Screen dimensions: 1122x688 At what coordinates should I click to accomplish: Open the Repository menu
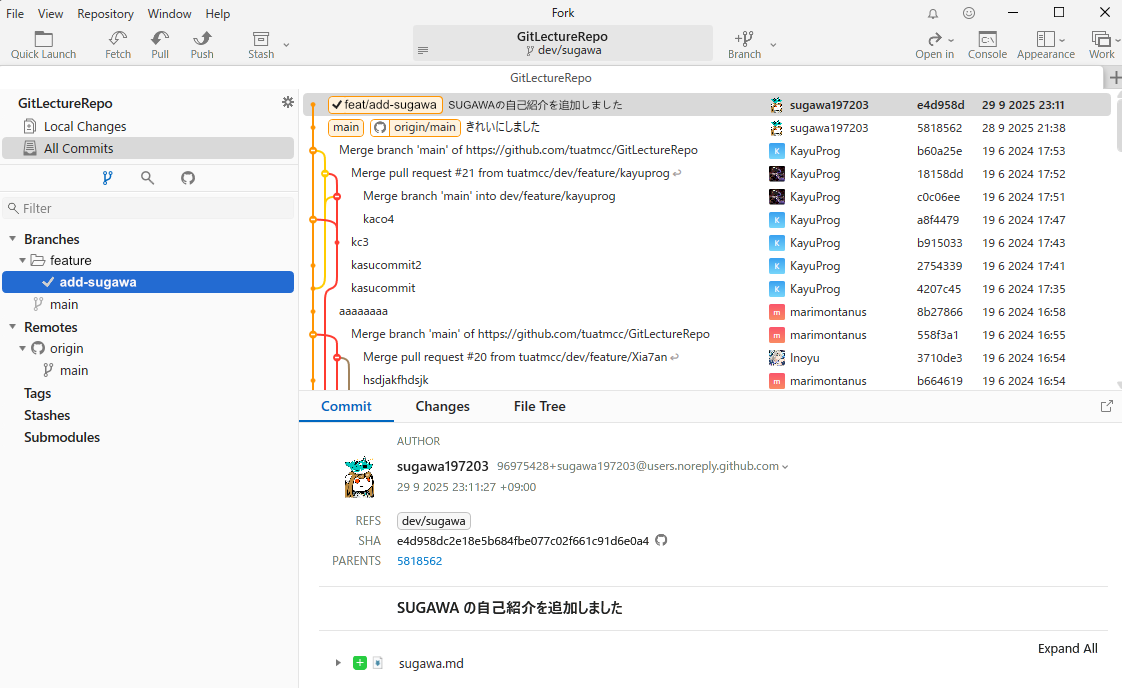pyautogui.click(x=105, y=14)
